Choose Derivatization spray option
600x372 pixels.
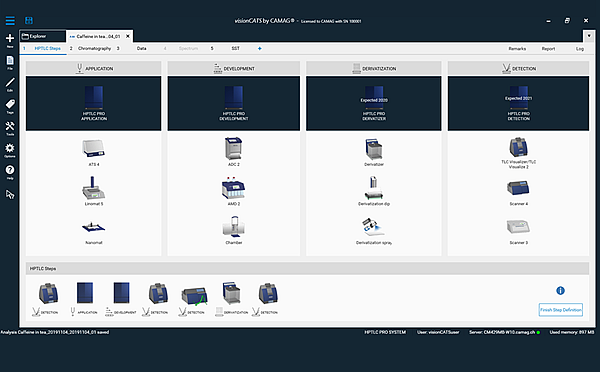click(x=374, y=231)
